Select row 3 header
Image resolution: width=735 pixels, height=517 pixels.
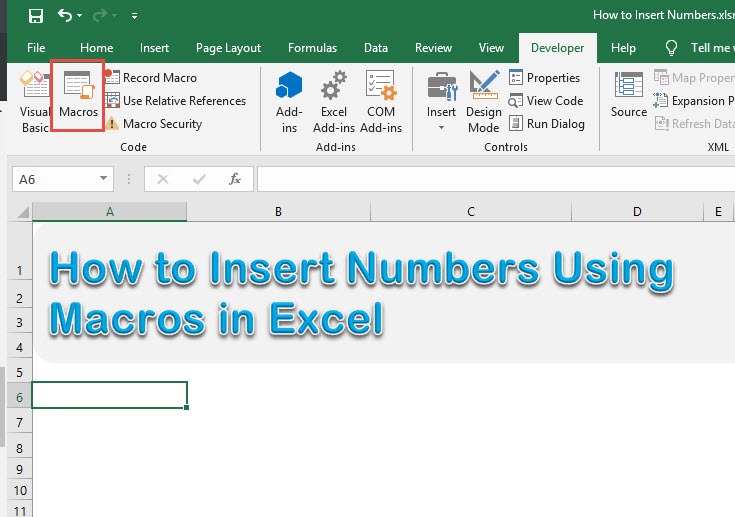(x=19, y=322)
